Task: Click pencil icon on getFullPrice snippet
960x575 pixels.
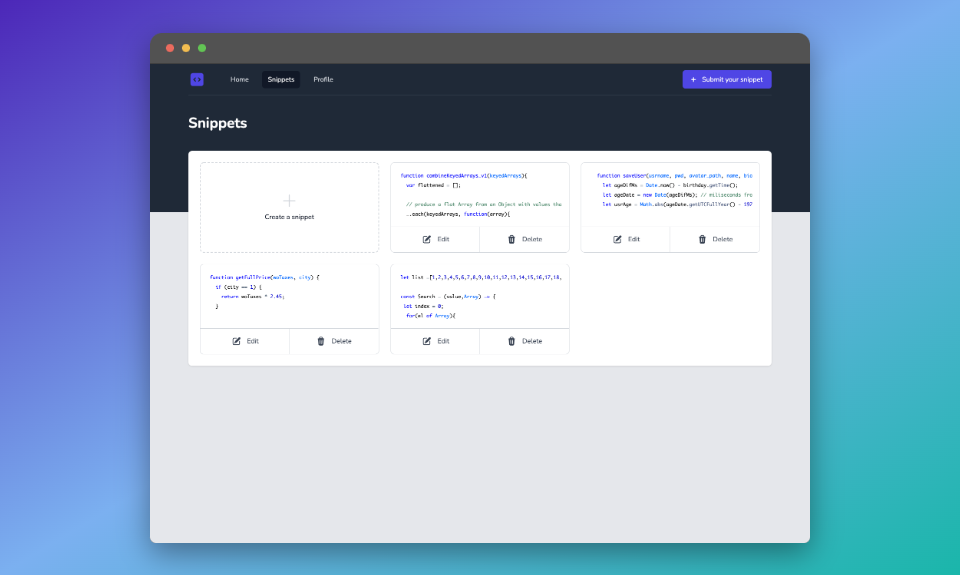Action: [236, 341]
